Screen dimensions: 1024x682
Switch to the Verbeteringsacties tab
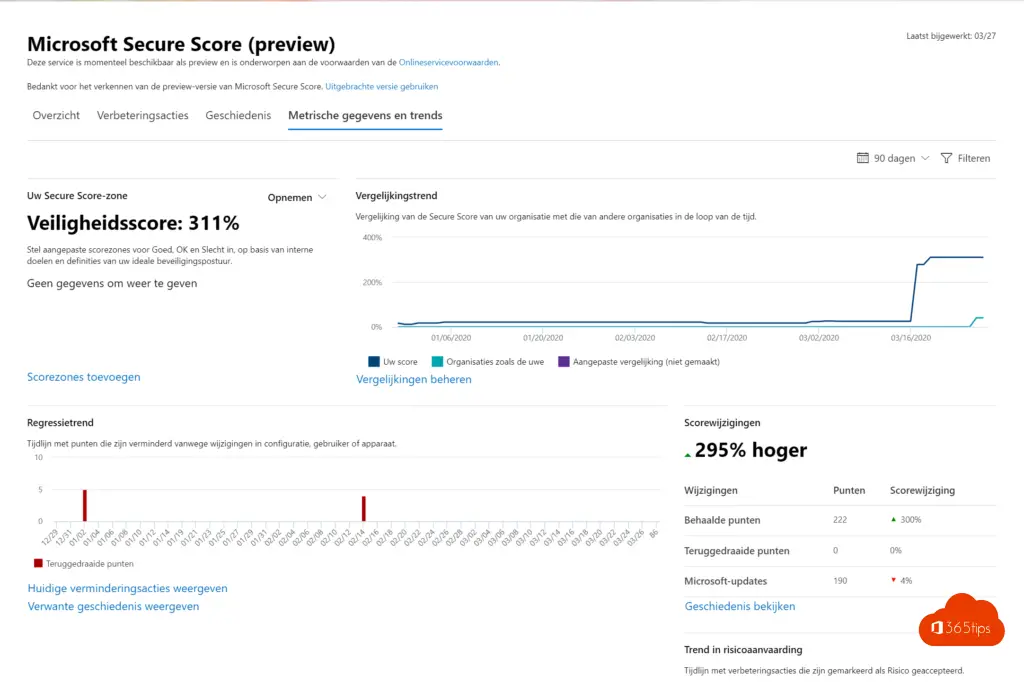[142, 116]
